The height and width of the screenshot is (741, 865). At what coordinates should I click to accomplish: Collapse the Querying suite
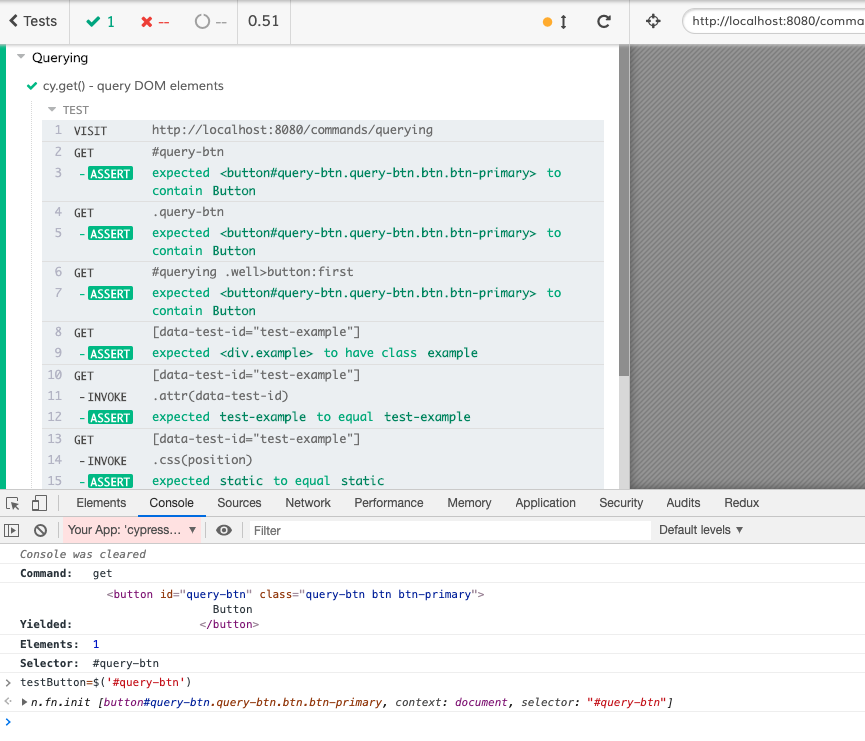[21, 56]
